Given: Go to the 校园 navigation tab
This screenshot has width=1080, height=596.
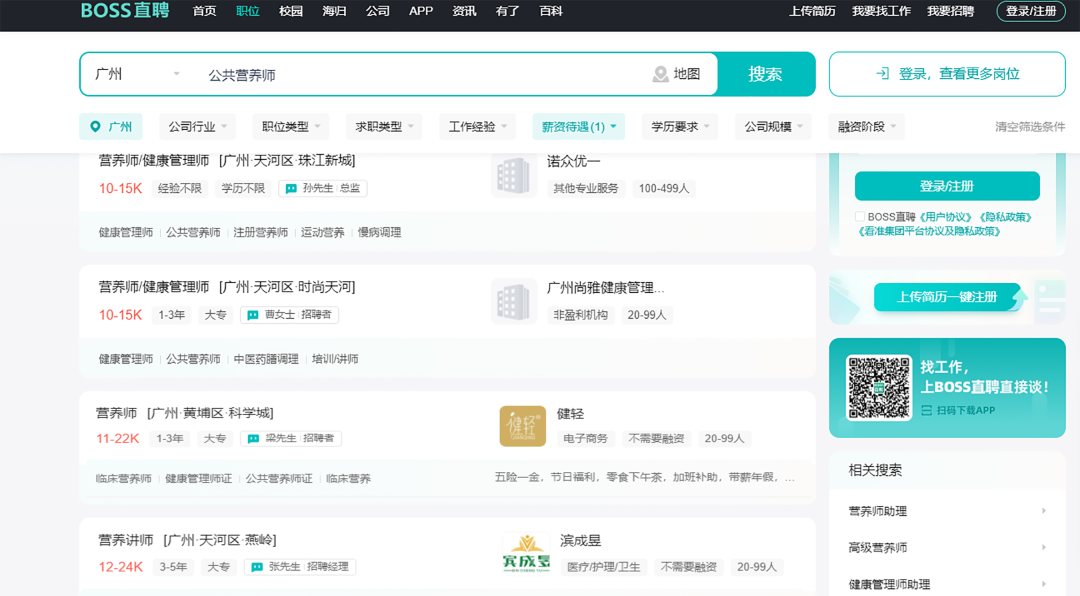Looking at the screenshot, I should pos(291,11).
